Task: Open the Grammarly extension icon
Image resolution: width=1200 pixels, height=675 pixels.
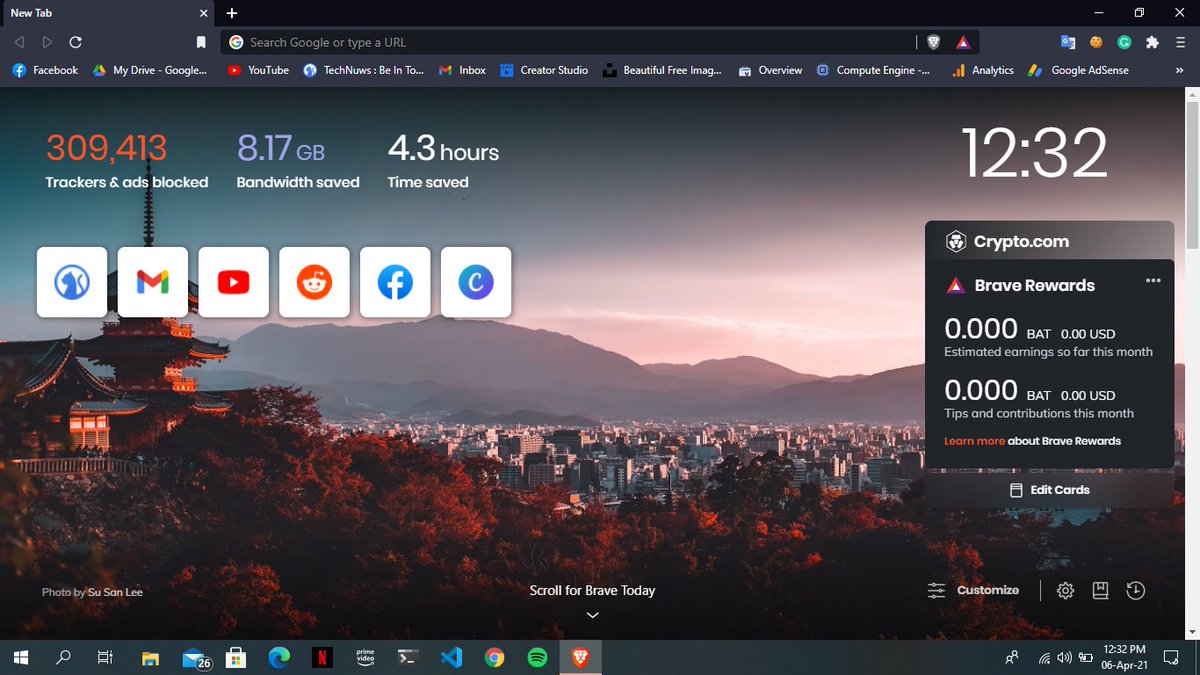Action: click(x=1124, y=42)
